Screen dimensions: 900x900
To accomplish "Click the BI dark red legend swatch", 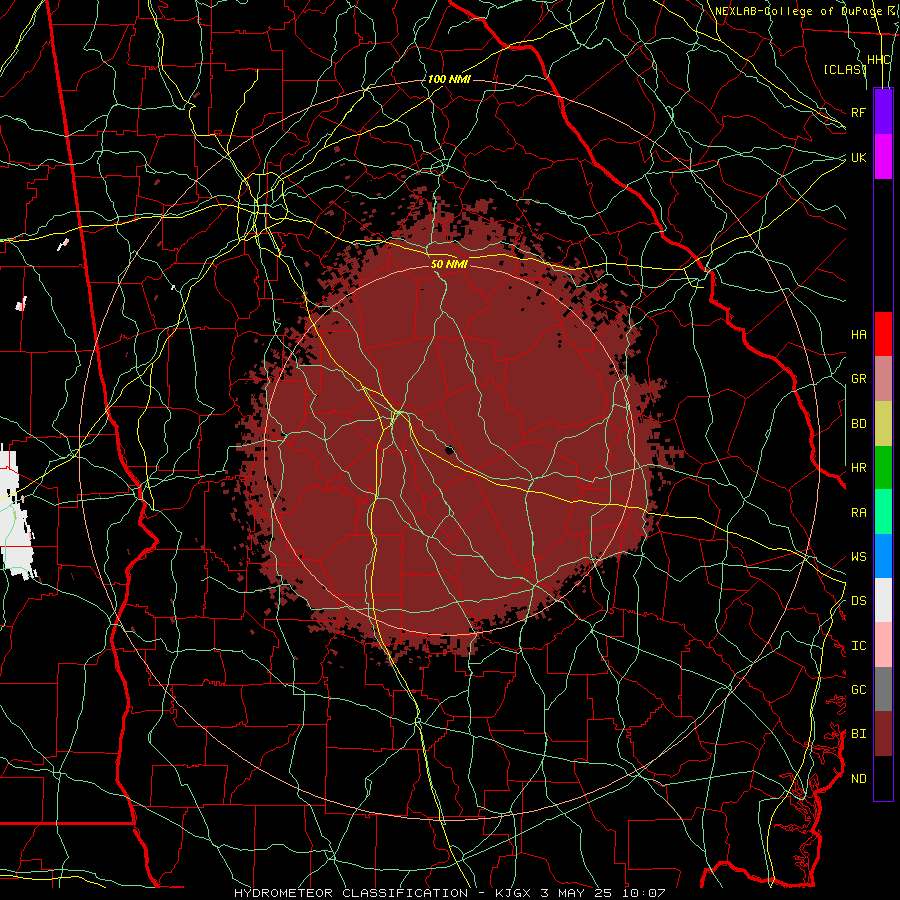I will coord(883,734).
